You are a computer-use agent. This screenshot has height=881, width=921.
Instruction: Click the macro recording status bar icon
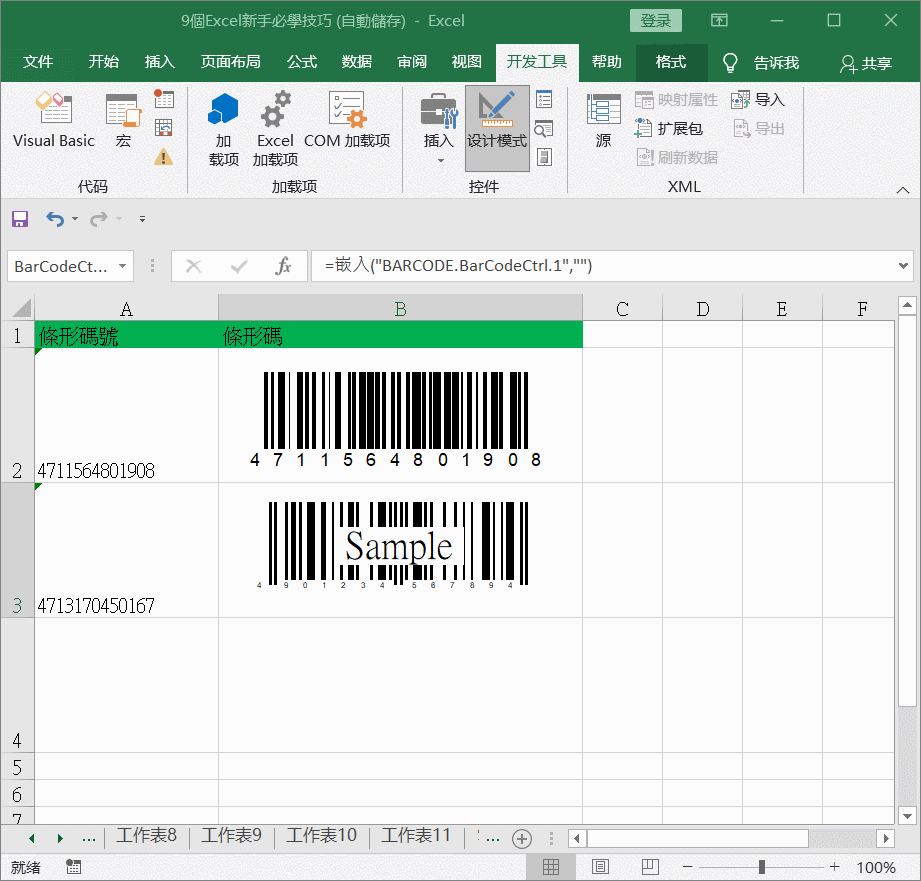tap(73, 867)
